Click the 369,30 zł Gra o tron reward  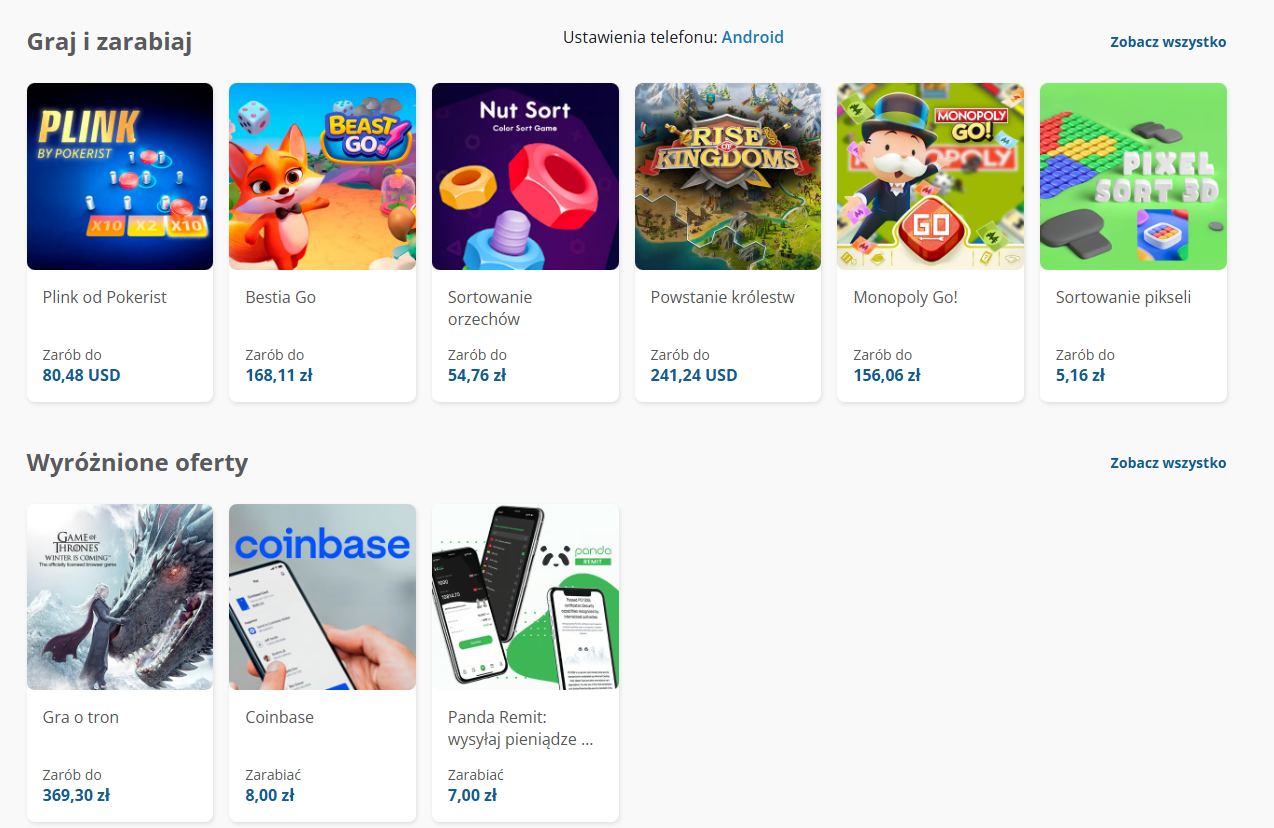pyautogui.click(x=76, y=796)
